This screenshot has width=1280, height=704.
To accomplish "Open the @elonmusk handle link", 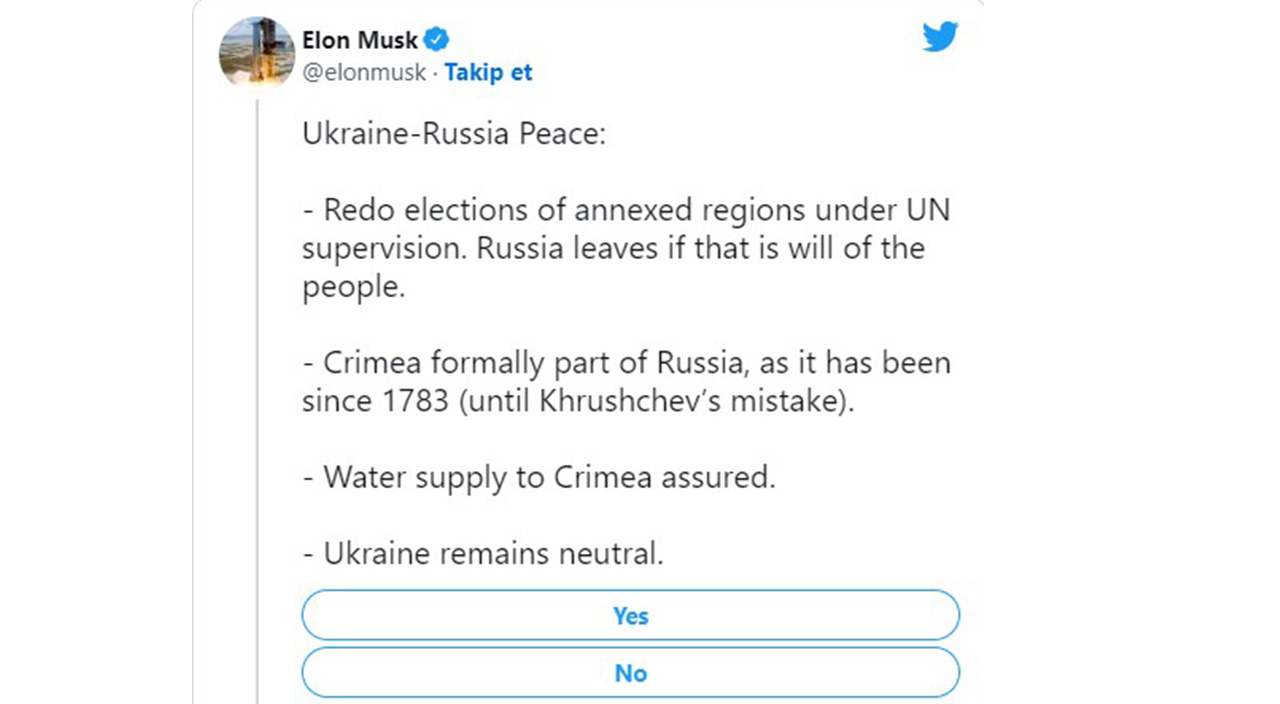I will pyautogui.click(x=364, y=73).
